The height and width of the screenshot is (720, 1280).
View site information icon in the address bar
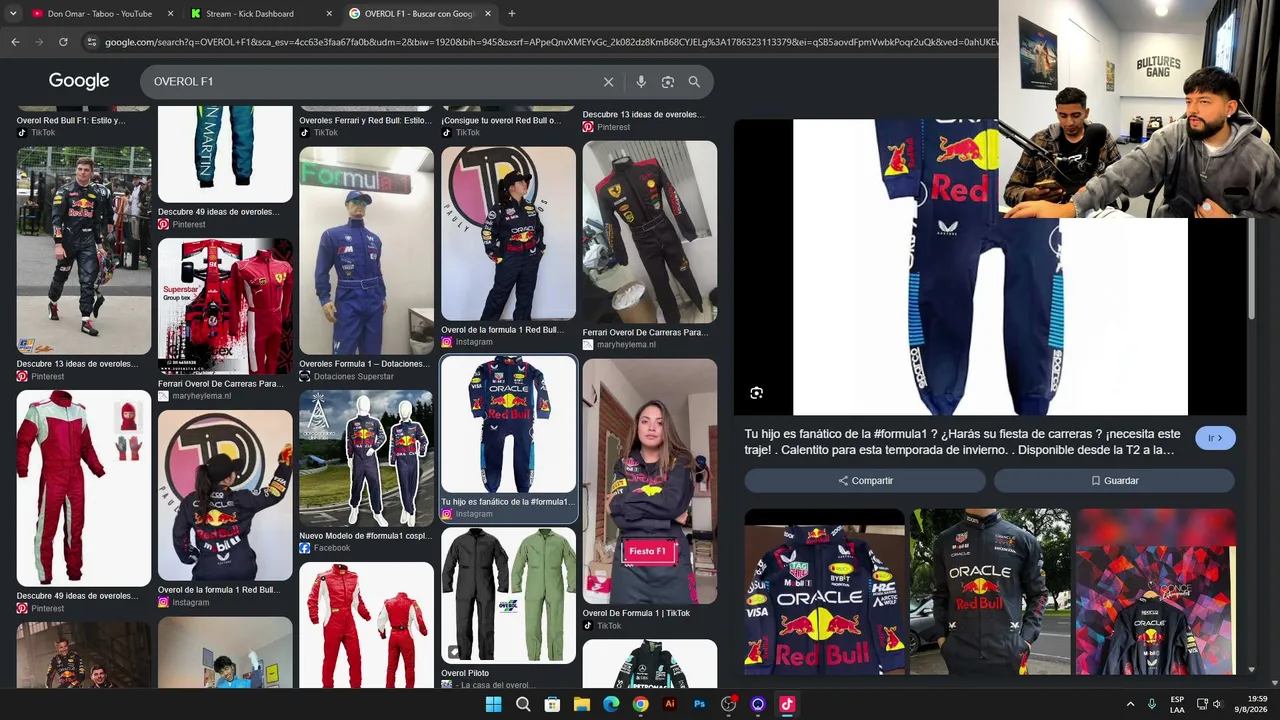point(92,42)
